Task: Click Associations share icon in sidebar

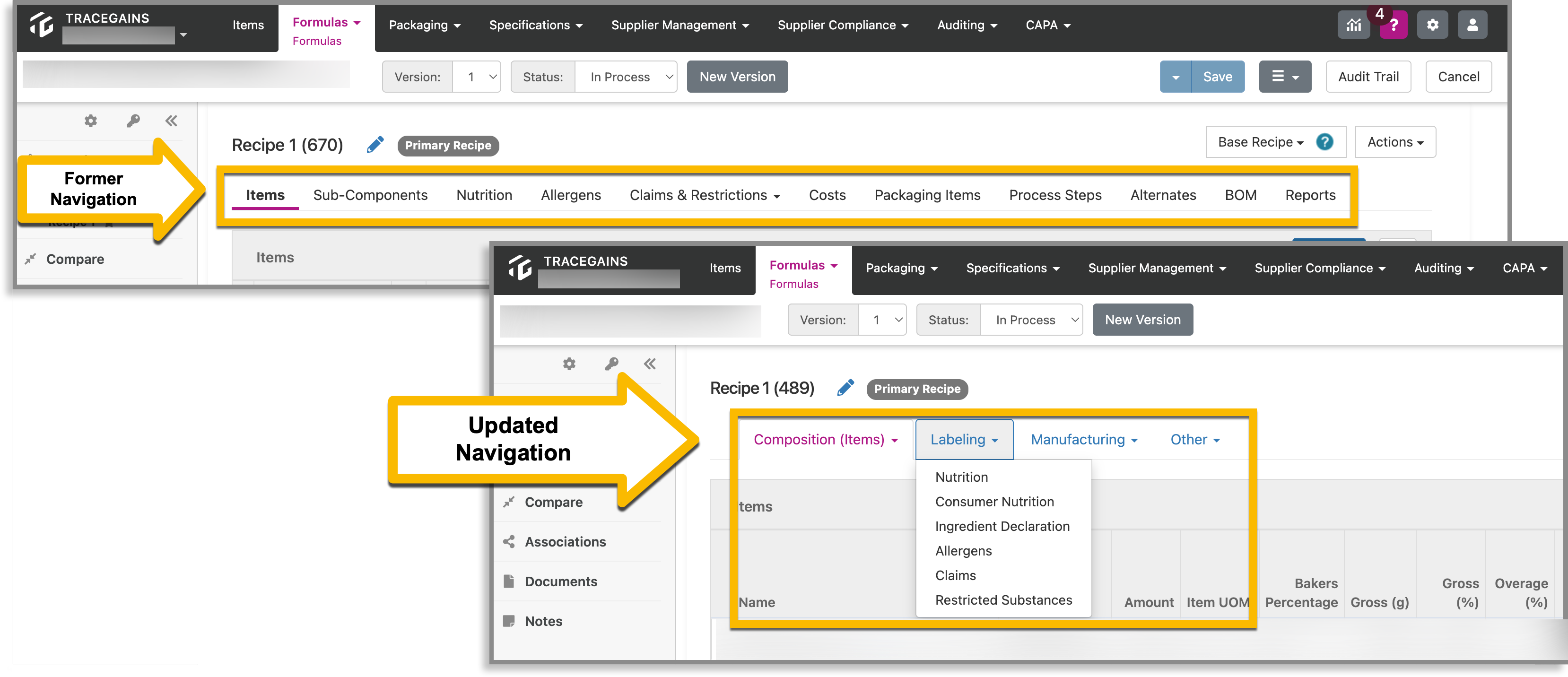Action: [x=509, y=541]
